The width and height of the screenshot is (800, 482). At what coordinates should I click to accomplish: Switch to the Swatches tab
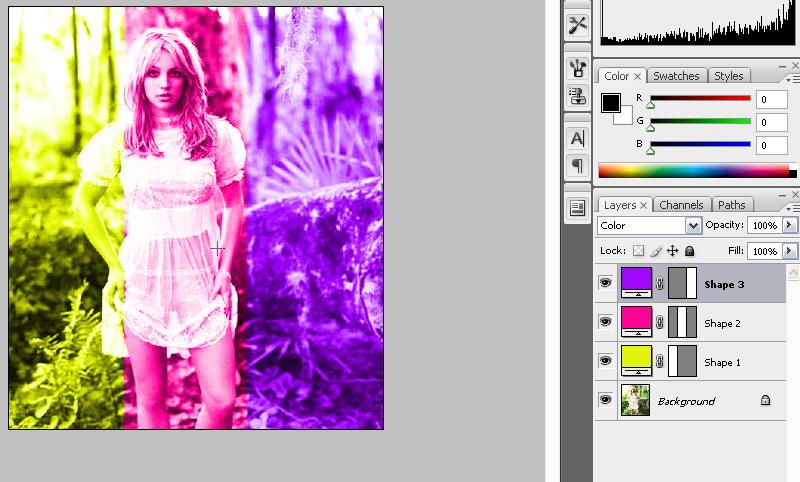(x=676, y=76)
